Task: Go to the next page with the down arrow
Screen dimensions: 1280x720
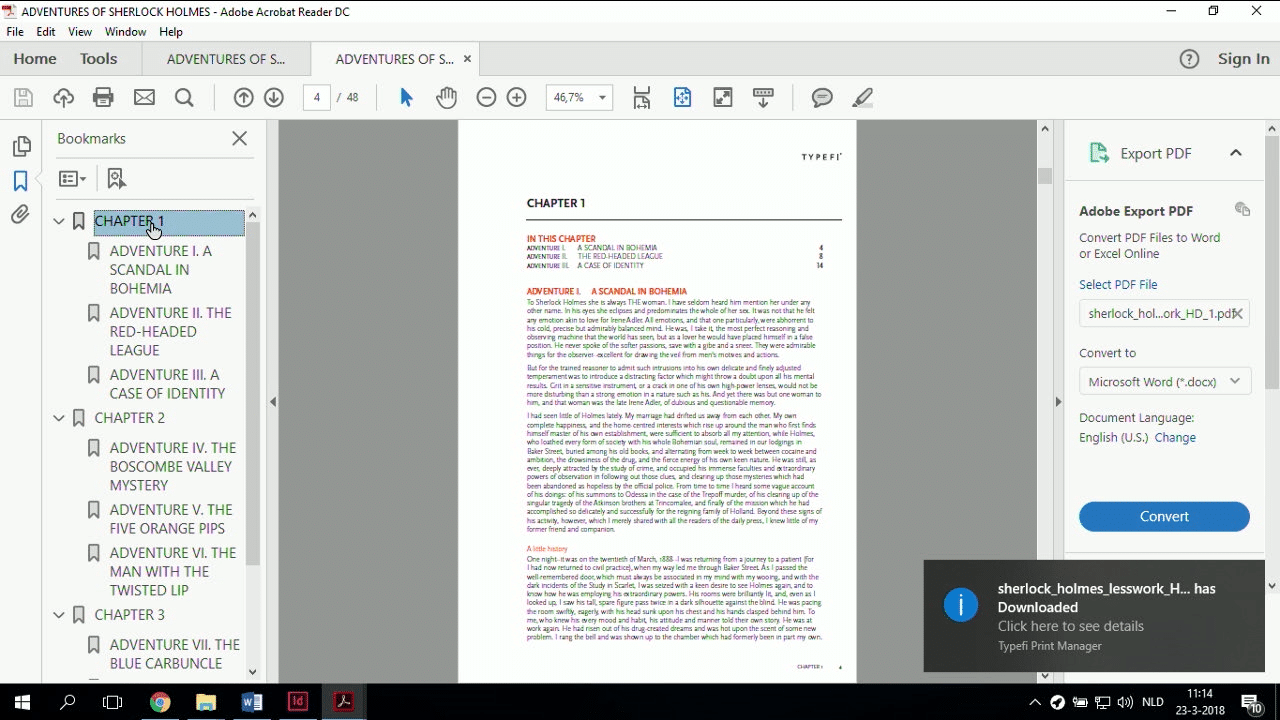Action: tap(274, 97)
